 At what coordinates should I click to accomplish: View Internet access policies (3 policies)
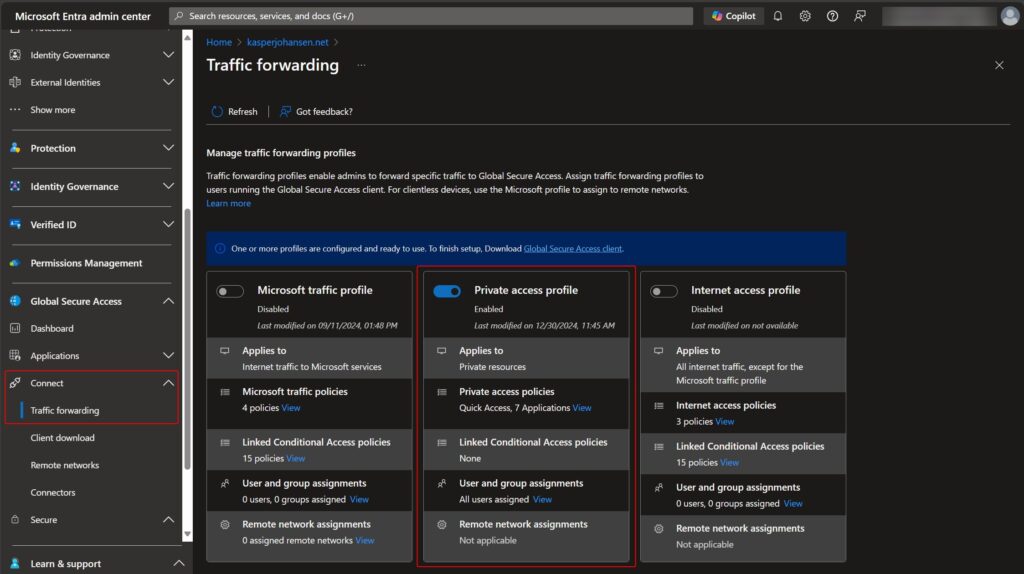(724, 421)
